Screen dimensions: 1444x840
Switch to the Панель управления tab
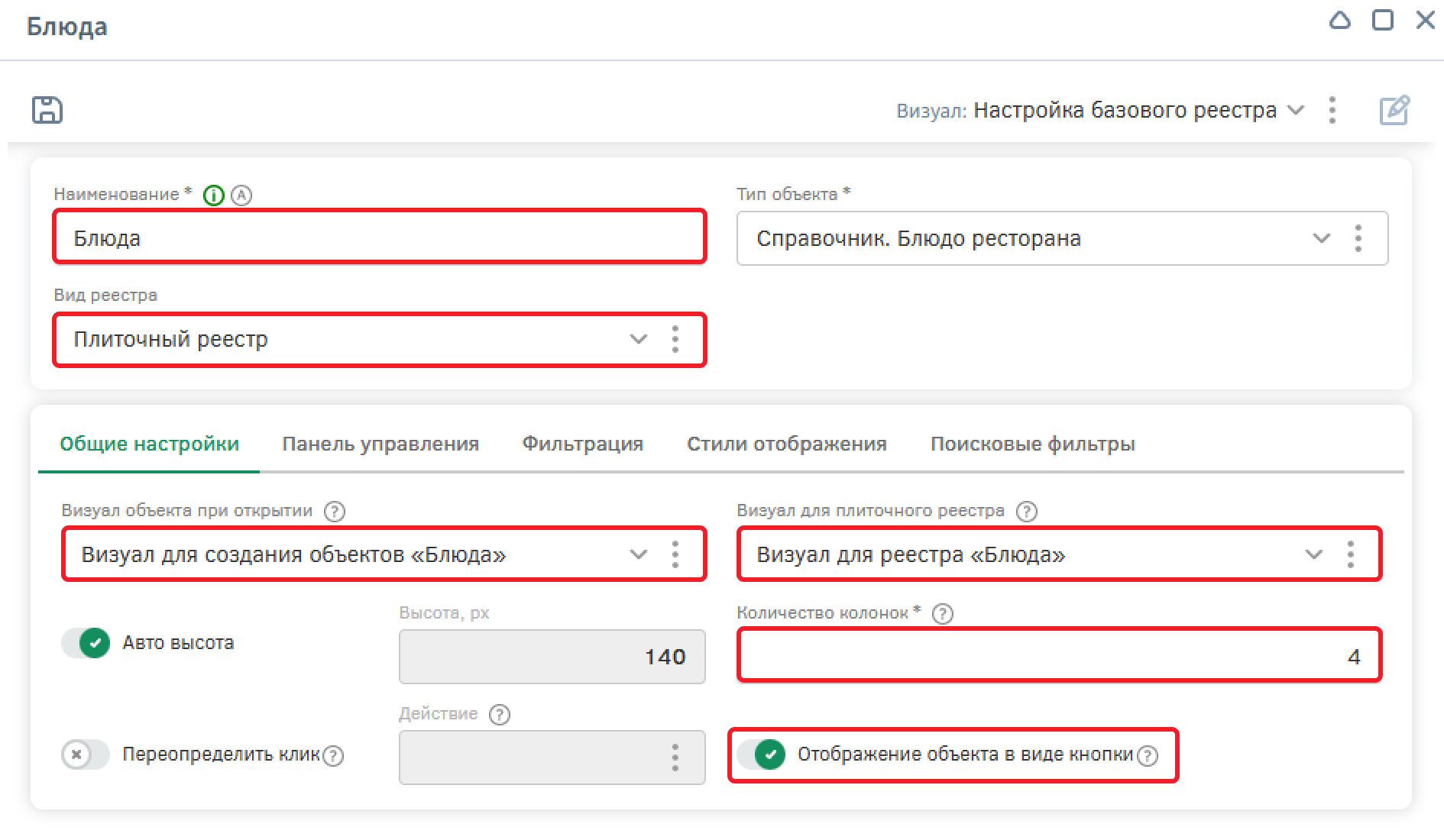[380, 444]
